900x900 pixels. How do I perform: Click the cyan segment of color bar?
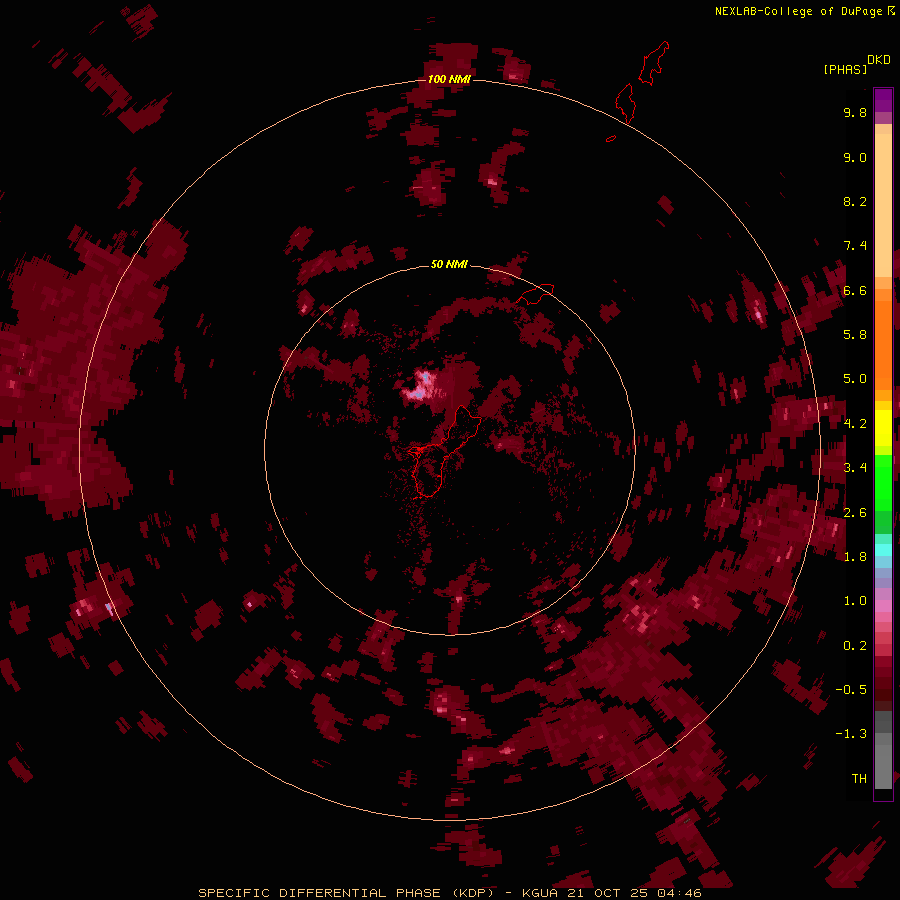click(x=883, y=550)
